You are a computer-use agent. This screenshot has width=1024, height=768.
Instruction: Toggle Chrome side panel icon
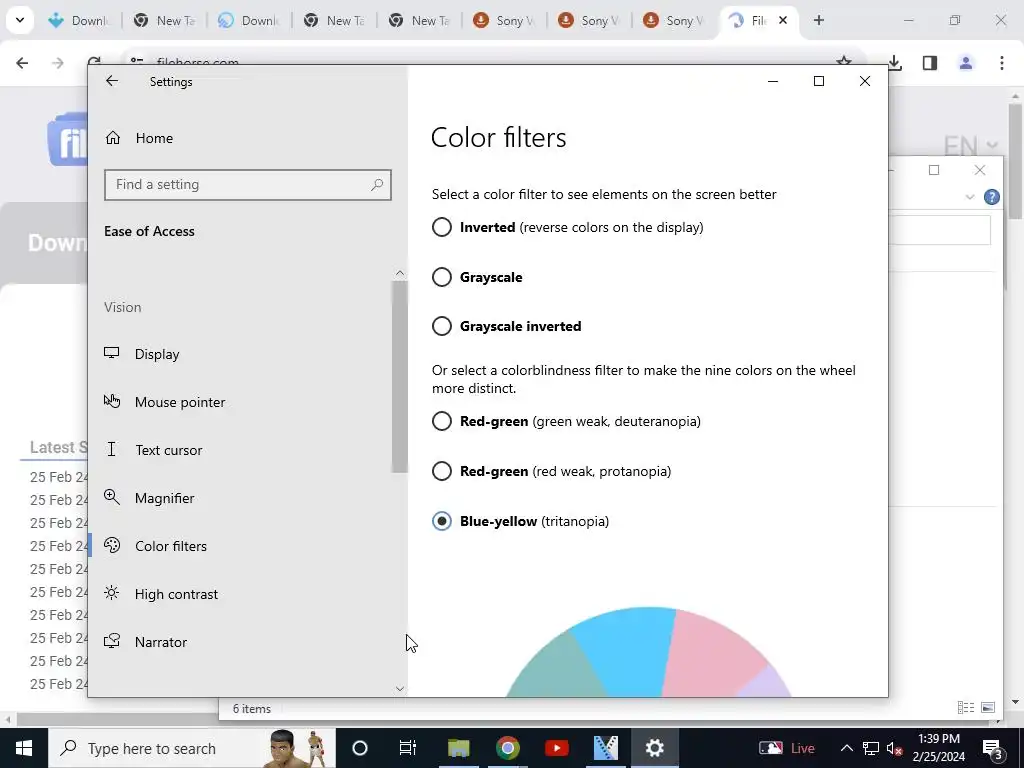coord(930,63)
